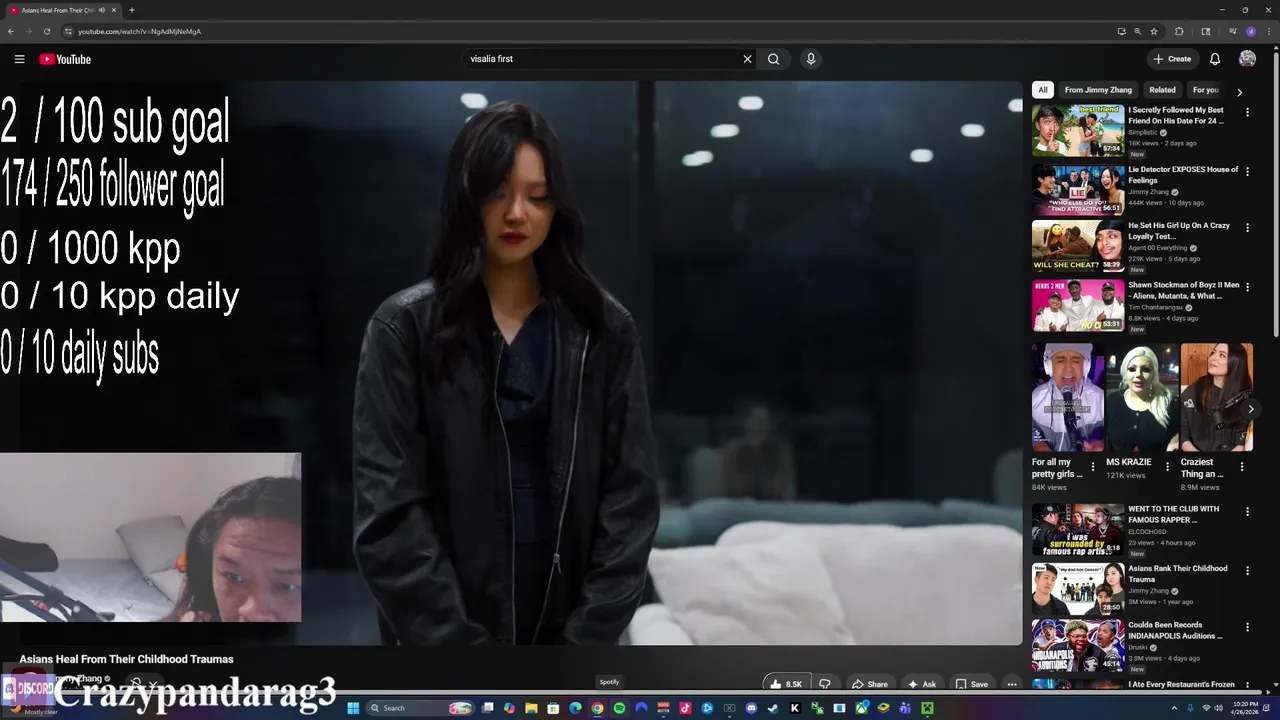Open TikTok taskbar icon
The image size is (1280, 720).
685,708
